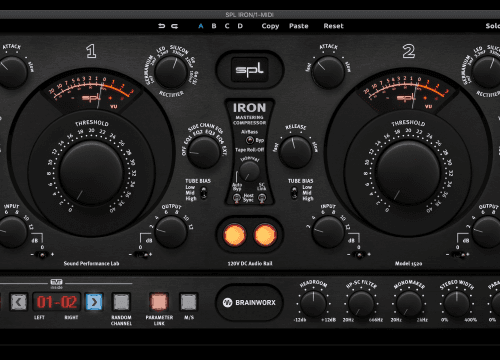Toggle the channel 2 input dB switch
500x360 pixels.
359,255
